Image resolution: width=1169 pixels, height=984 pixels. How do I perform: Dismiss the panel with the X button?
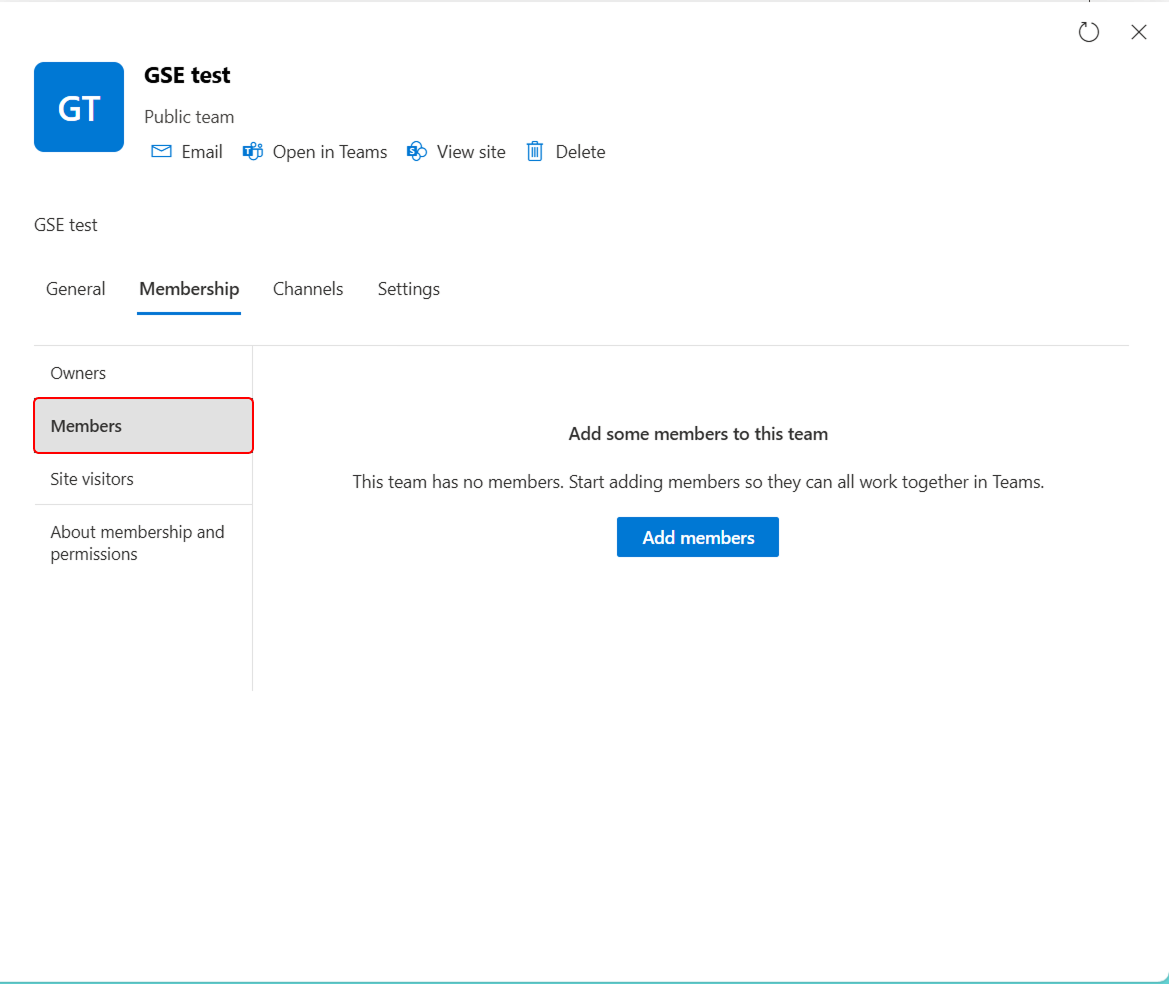click(x=1138, y=32)
